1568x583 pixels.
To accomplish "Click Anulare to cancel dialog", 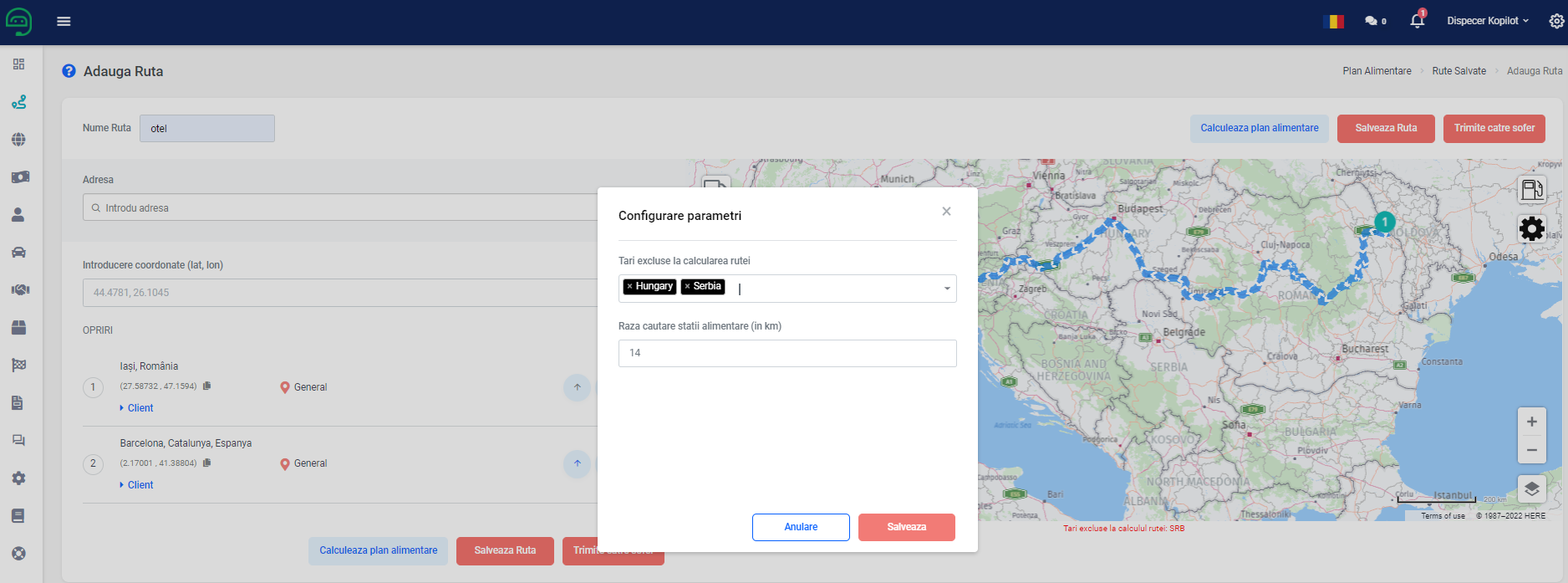I will (x=800, y=527).
